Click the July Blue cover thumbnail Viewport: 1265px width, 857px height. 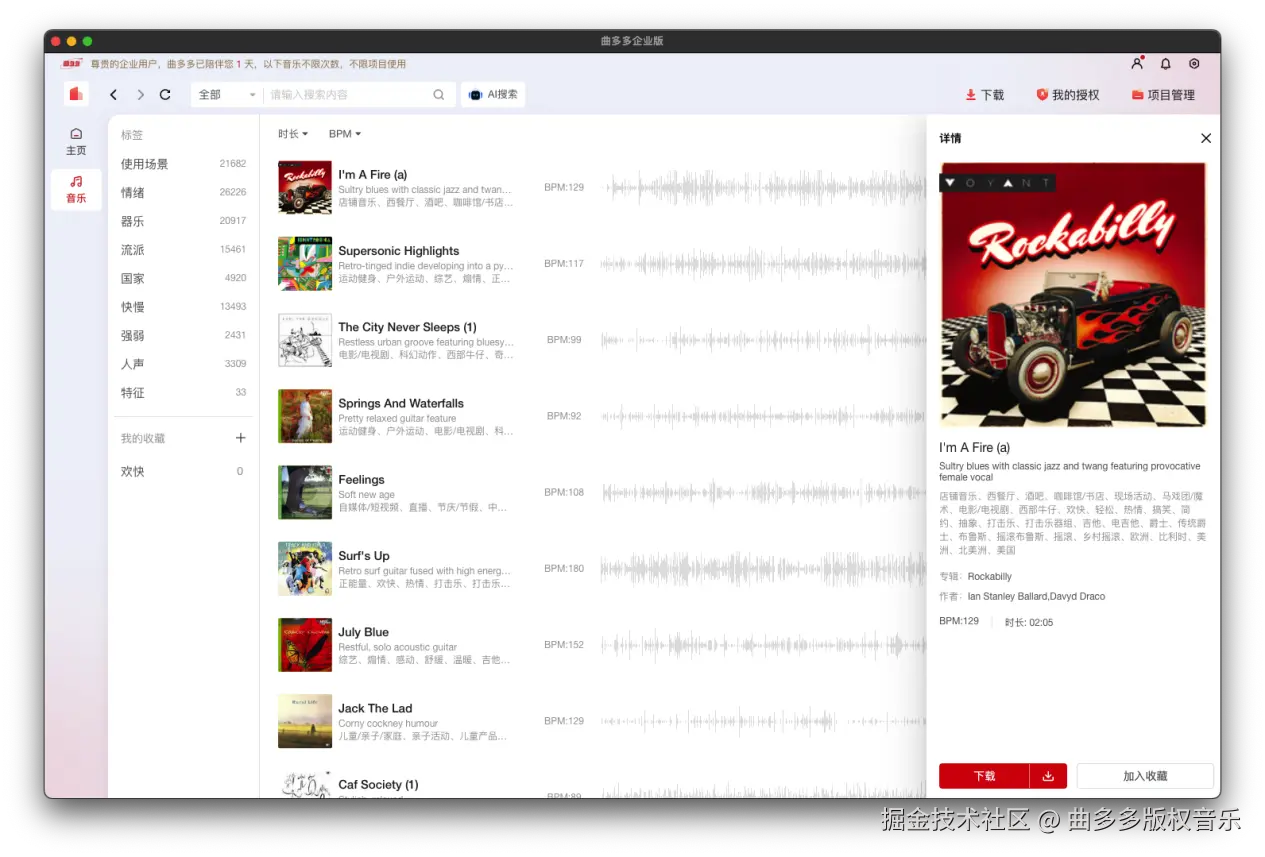tap(305, 645)
